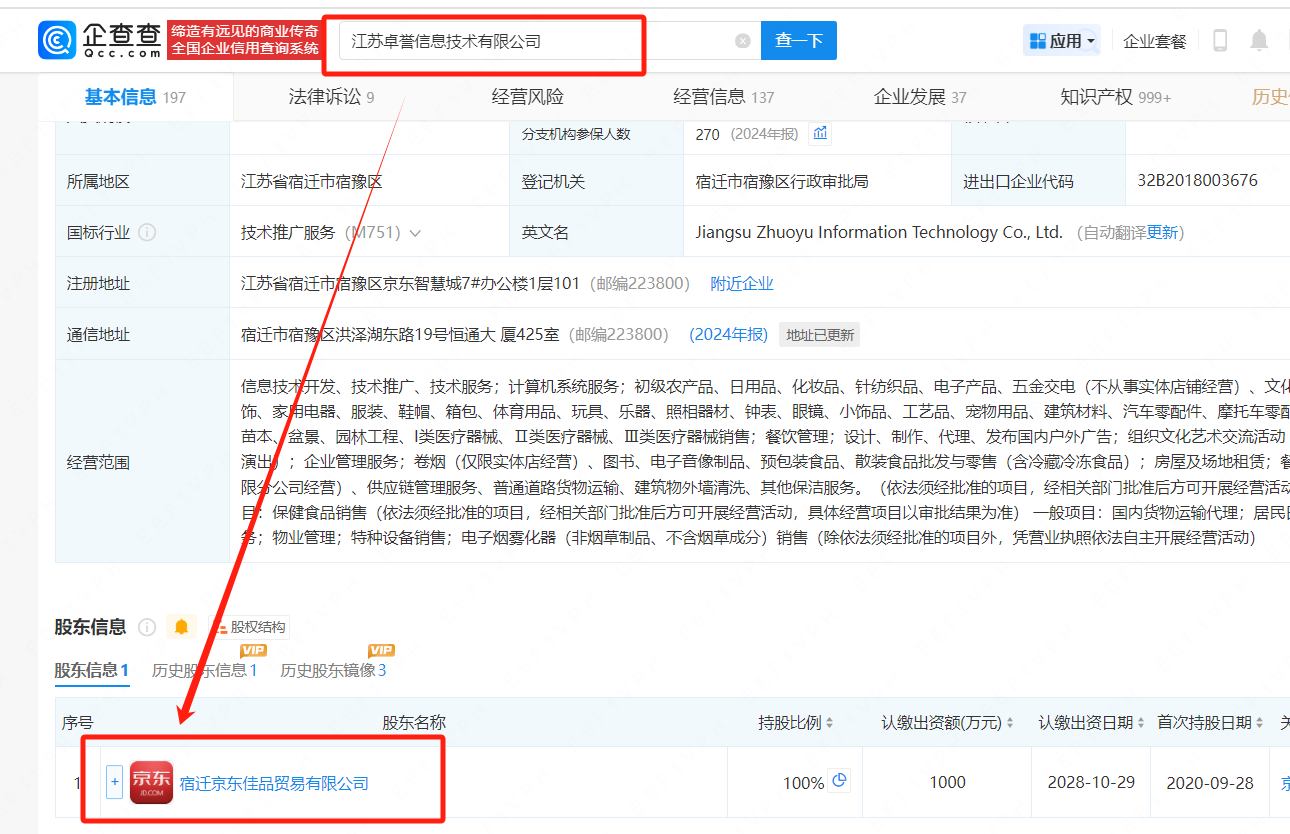This screenshot has width=1290, height=834.
Task: Select the English name Jiangsu Zhuoyu text
Action: [x=879, y=232]
